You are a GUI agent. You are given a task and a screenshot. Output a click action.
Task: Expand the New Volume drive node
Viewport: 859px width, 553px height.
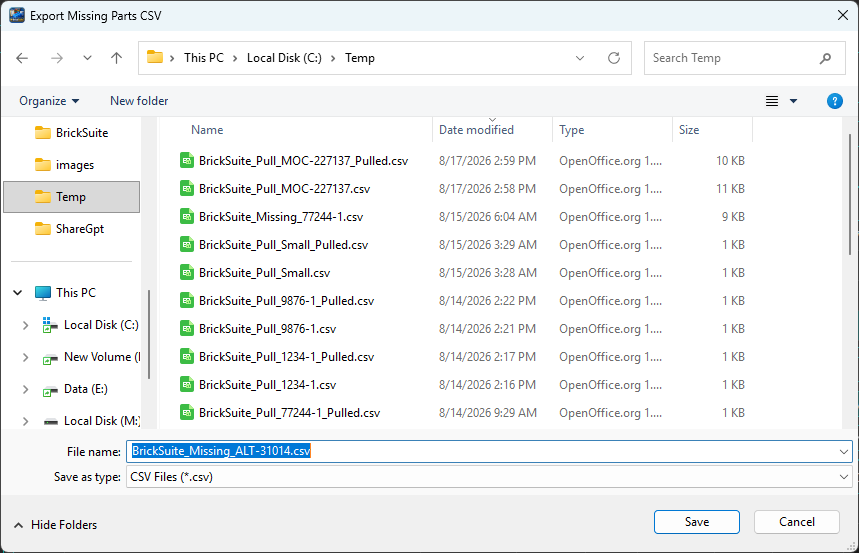tap(25, 357)
